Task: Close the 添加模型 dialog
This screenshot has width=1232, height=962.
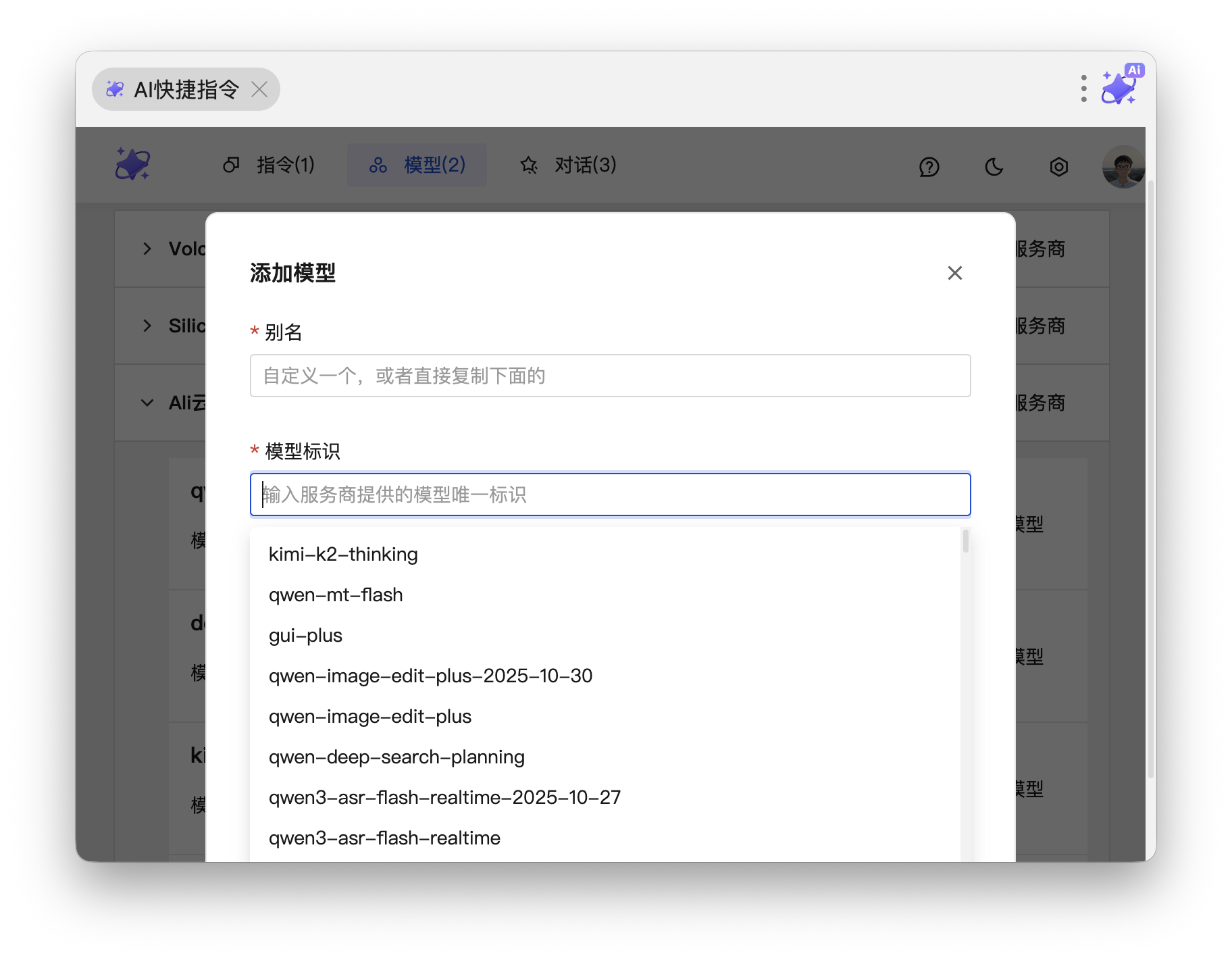Action: [954, 273]
